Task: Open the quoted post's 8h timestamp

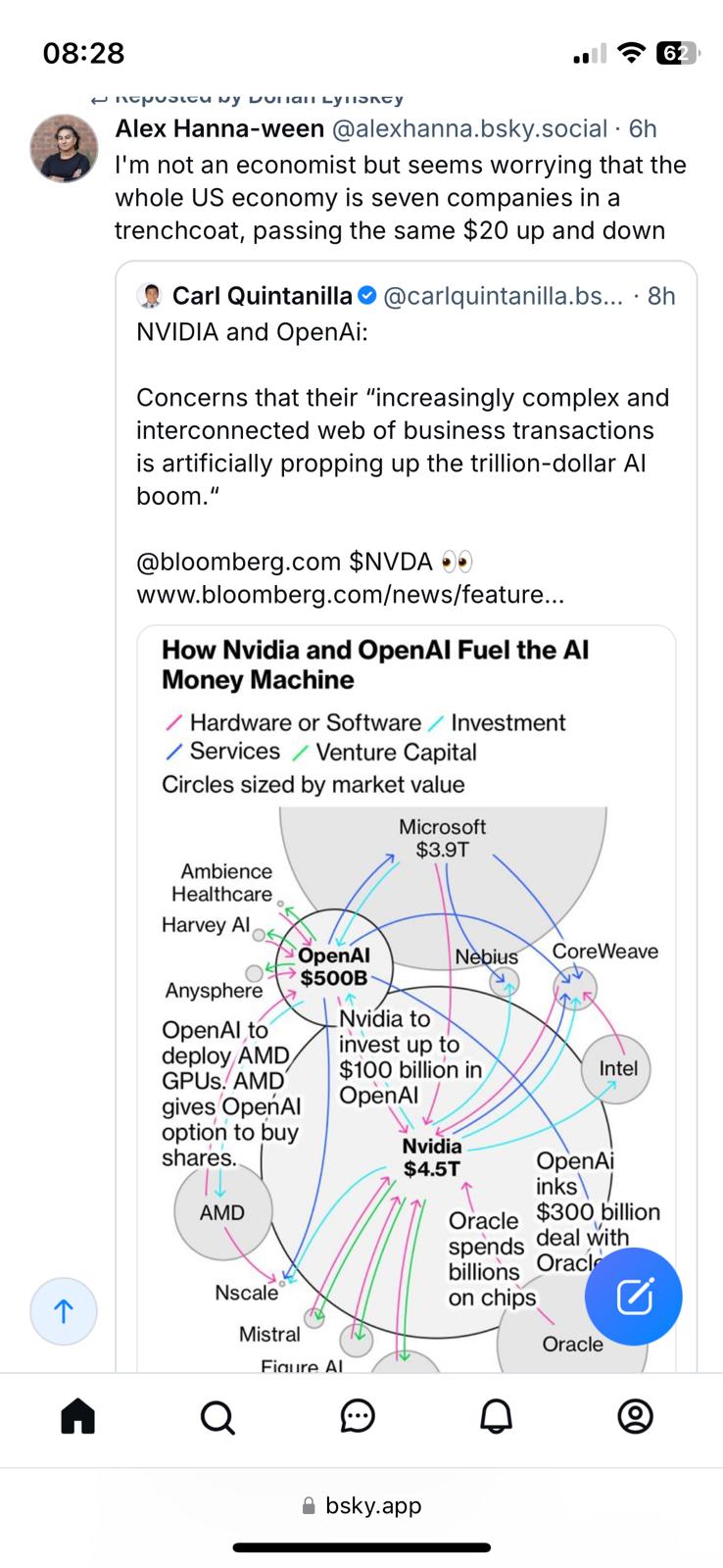Action: coord(661,296)
